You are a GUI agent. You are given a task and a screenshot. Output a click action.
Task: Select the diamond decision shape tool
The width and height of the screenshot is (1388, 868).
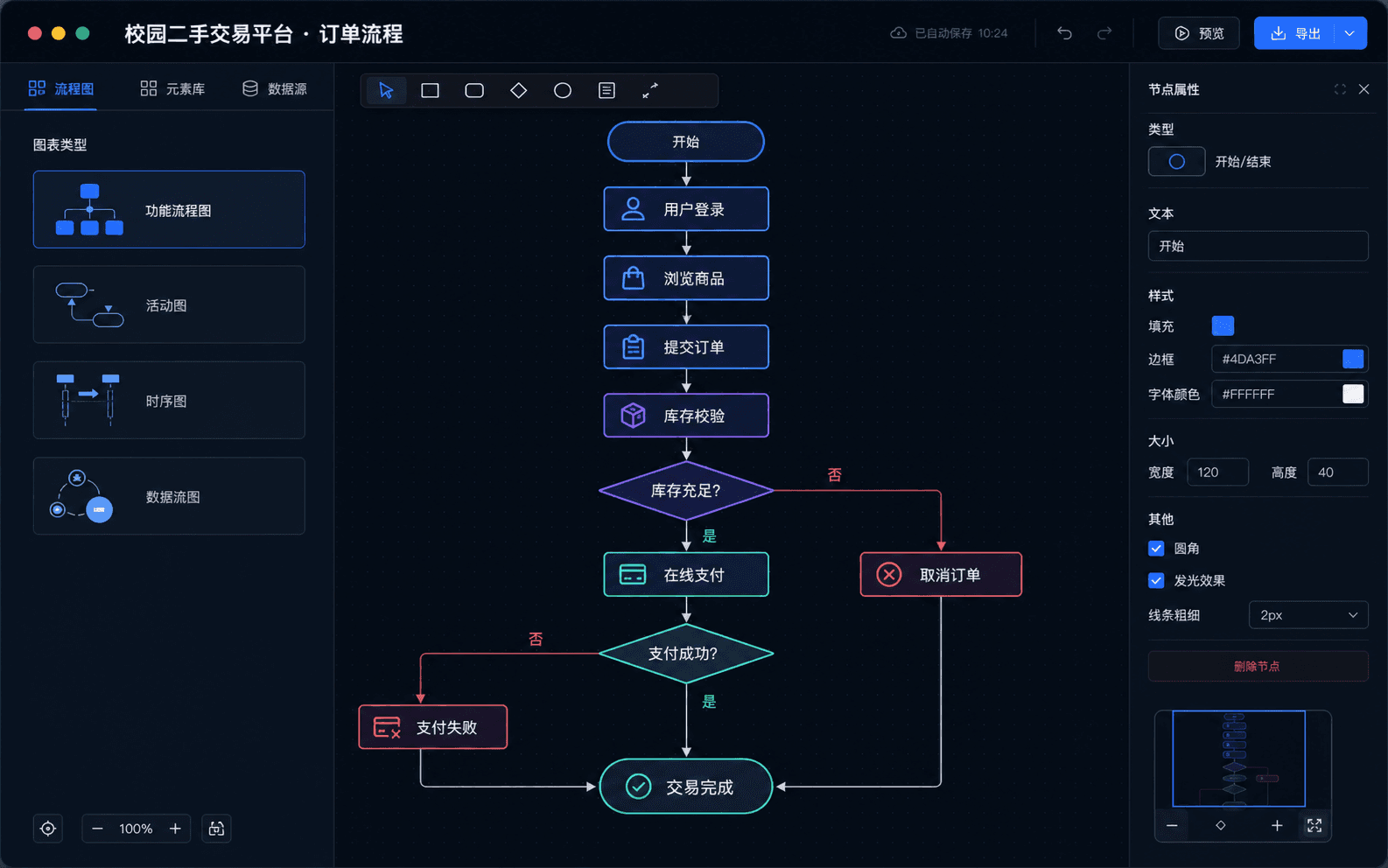[x=518, y=90]
